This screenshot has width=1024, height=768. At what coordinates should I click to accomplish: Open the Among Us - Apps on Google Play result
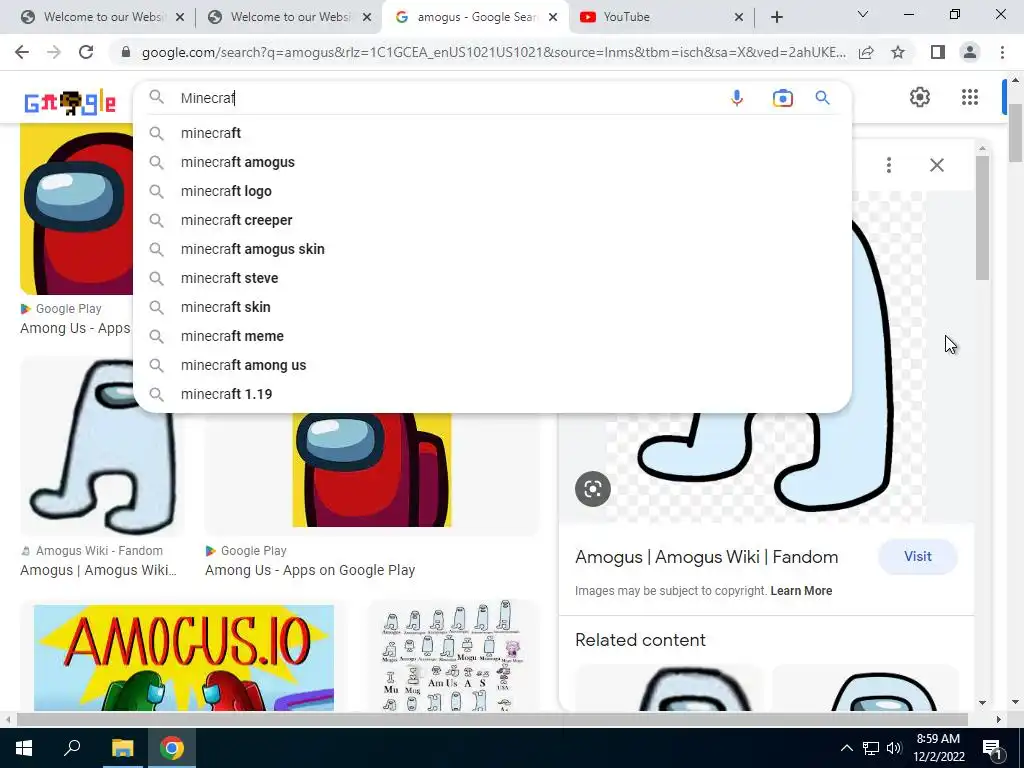pyautogui.click(x=310, y=570)
